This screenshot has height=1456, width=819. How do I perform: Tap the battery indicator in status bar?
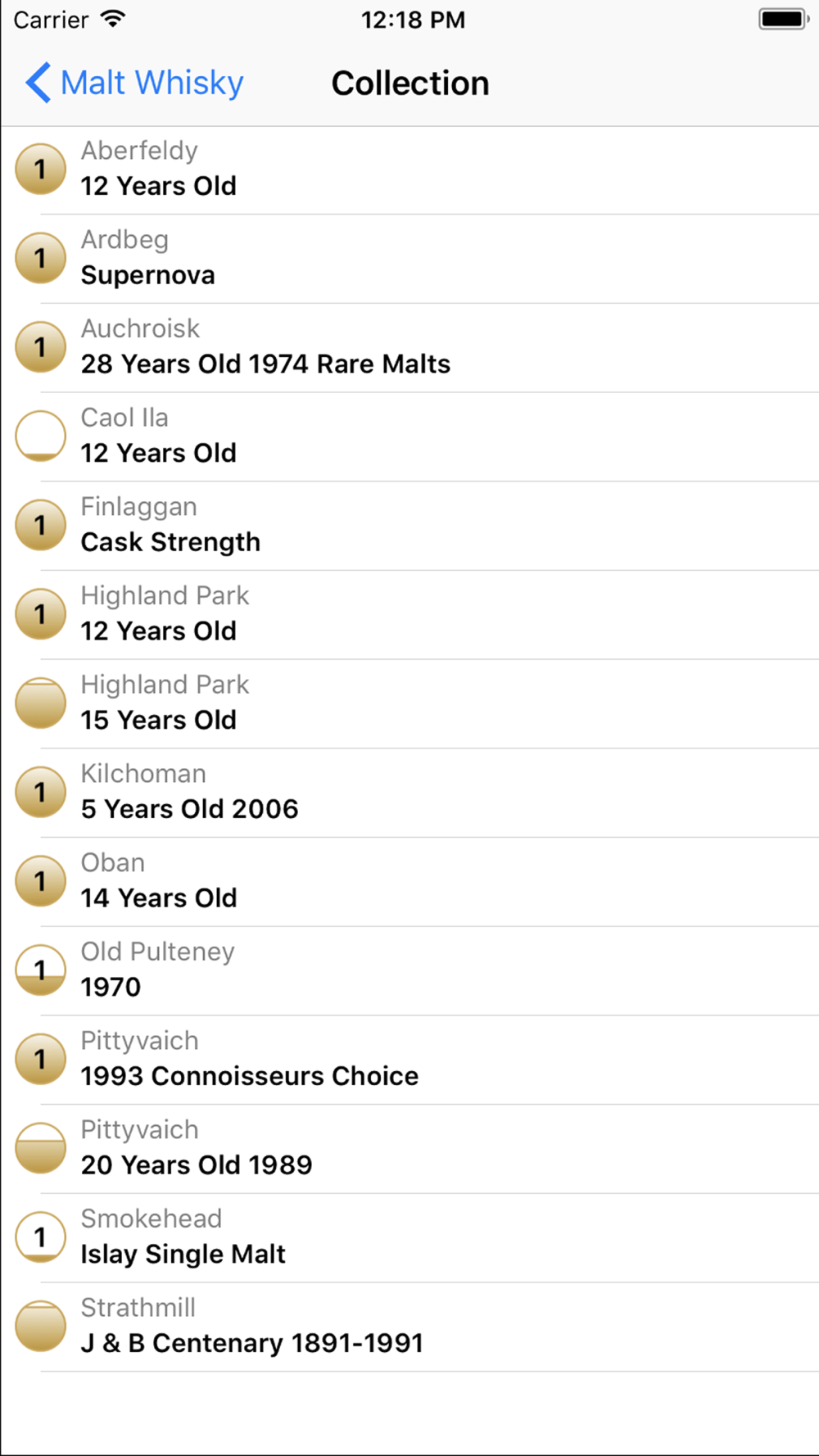783,19
